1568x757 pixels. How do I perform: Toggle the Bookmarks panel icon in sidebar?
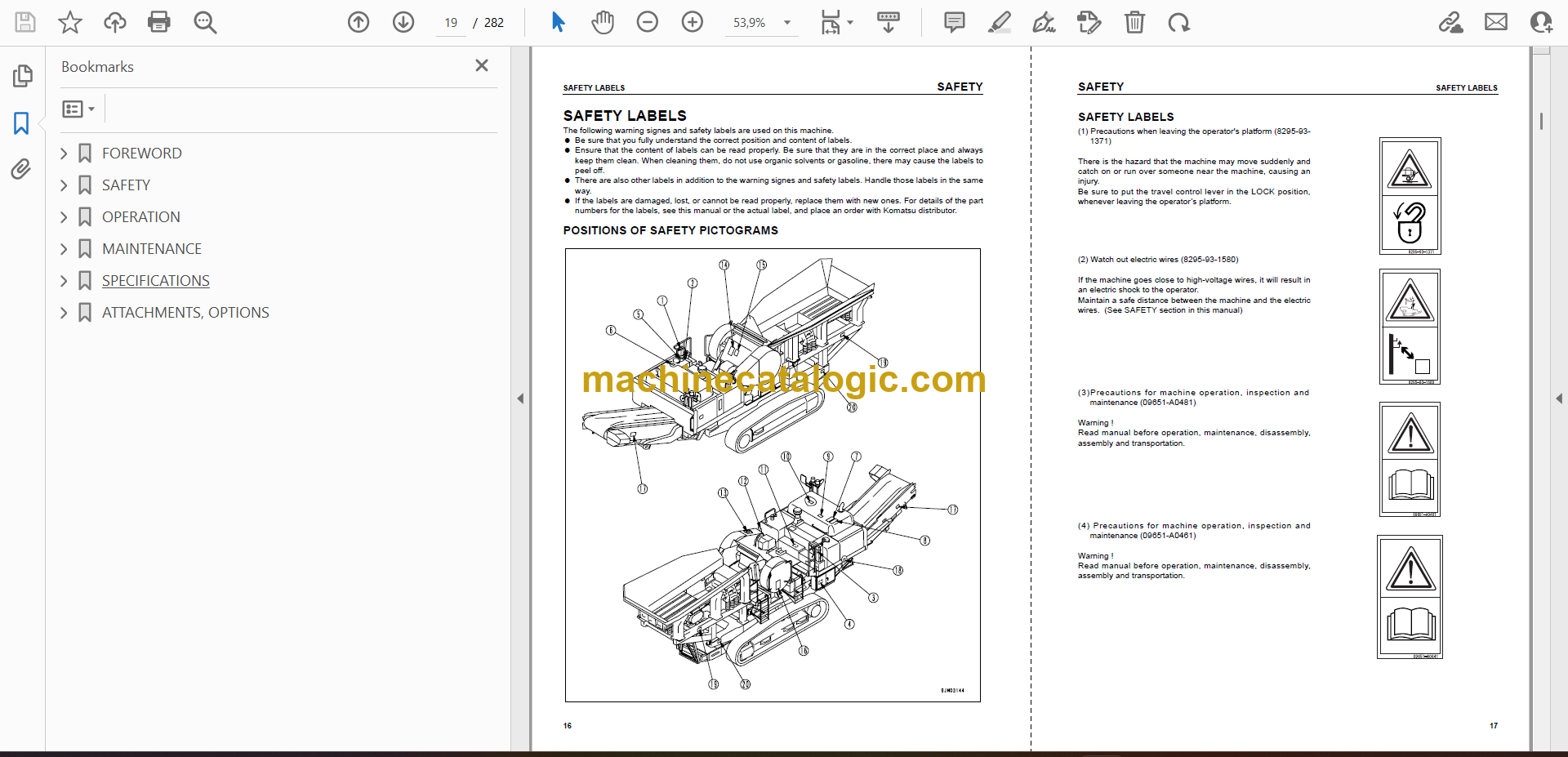22,123
